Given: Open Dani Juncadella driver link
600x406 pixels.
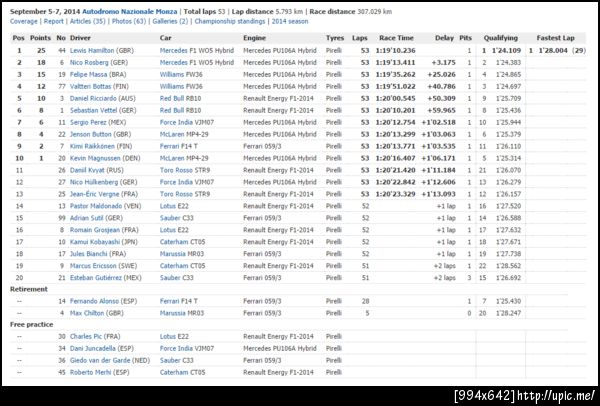Looking at the screenshot, I should 93,349.
